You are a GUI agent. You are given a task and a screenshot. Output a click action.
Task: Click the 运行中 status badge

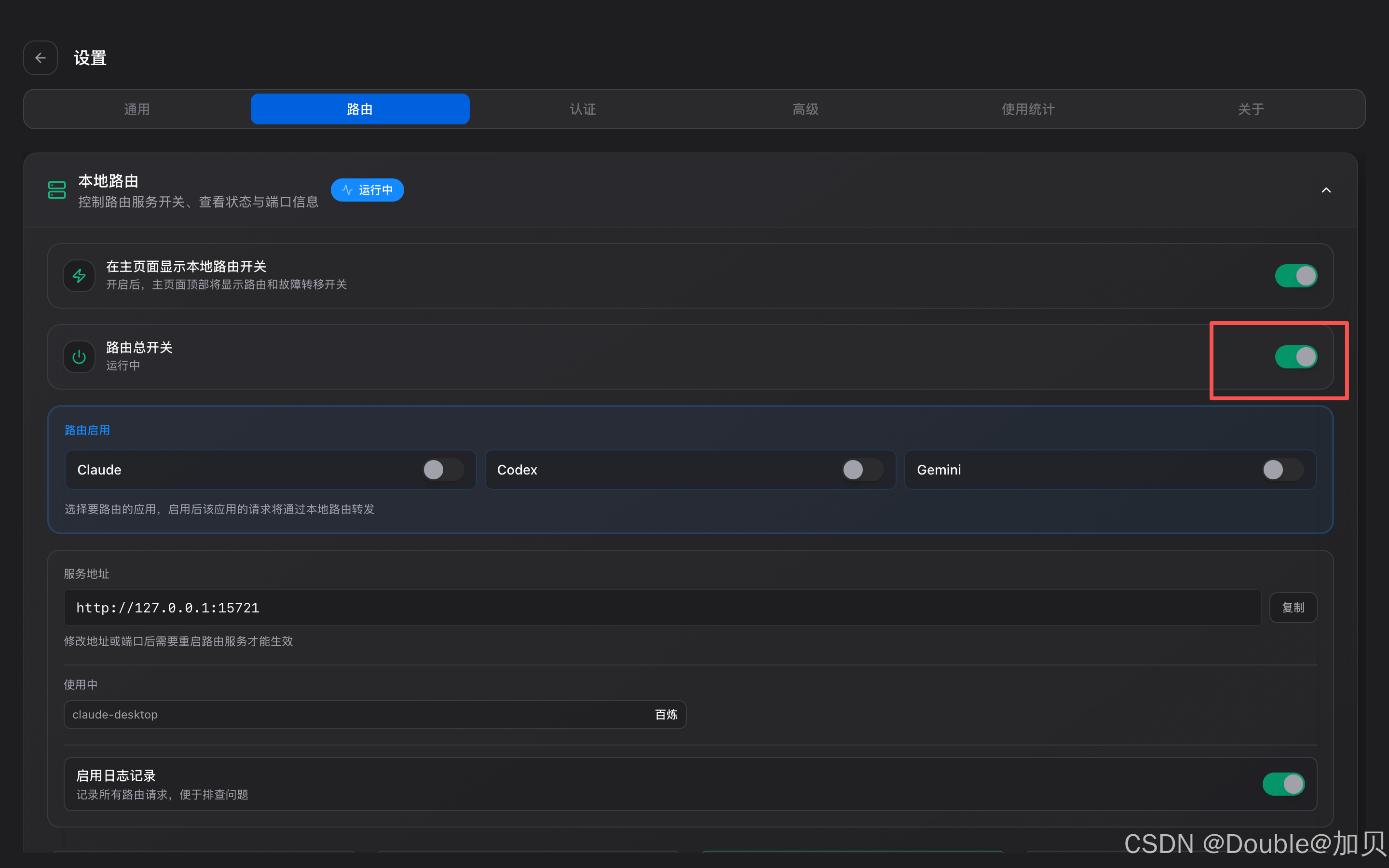pos(368,190)
